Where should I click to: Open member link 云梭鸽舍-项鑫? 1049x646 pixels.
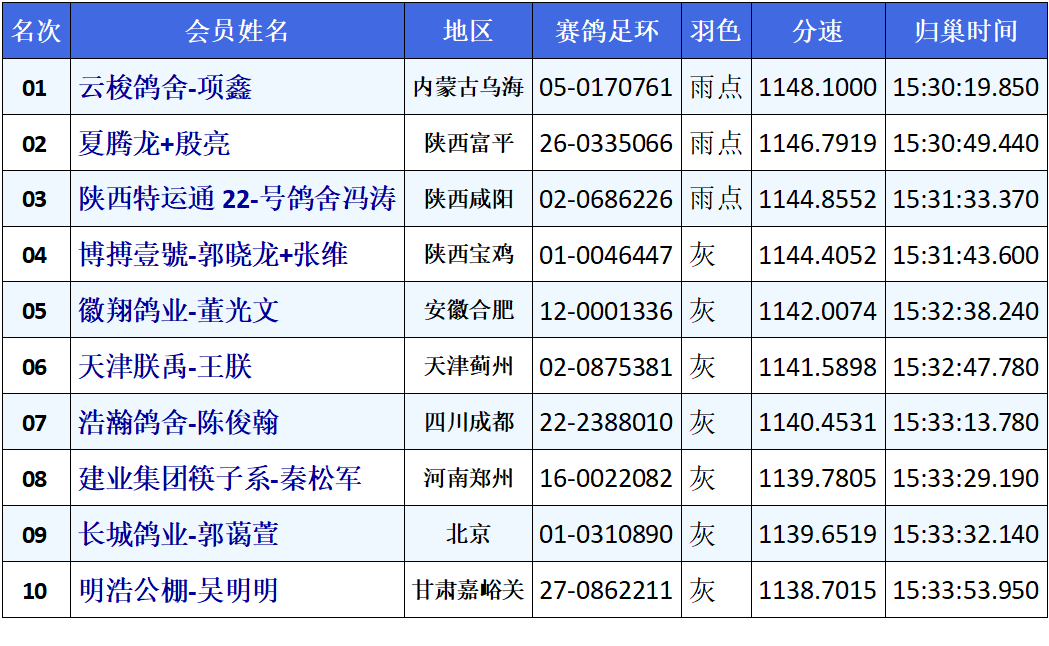(x=165, y=88)
